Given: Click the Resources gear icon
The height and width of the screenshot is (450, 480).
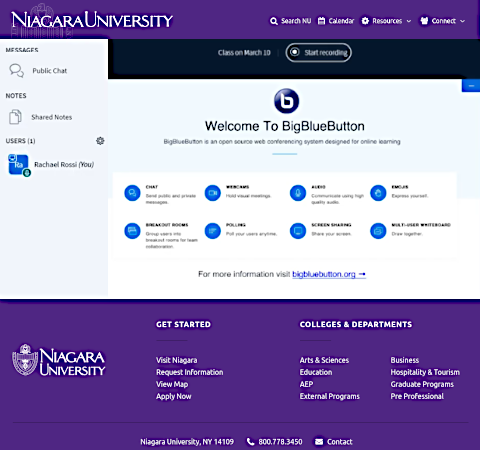Looking at the screenshot, I should click(365, 21).
